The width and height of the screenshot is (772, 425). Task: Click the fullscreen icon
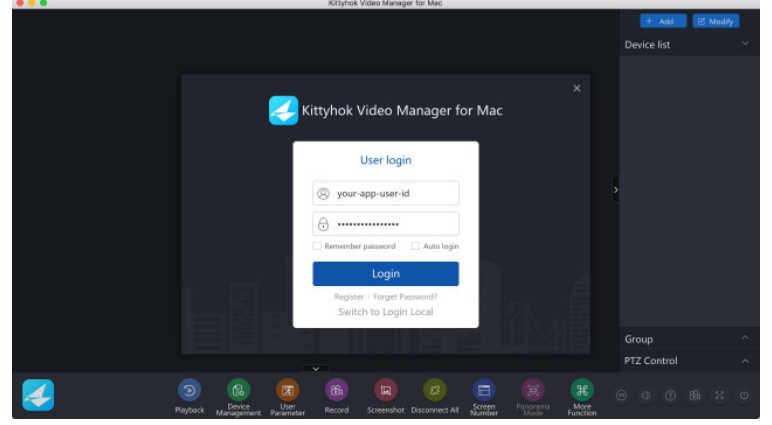pyautogui.click(x=719, y=395)
